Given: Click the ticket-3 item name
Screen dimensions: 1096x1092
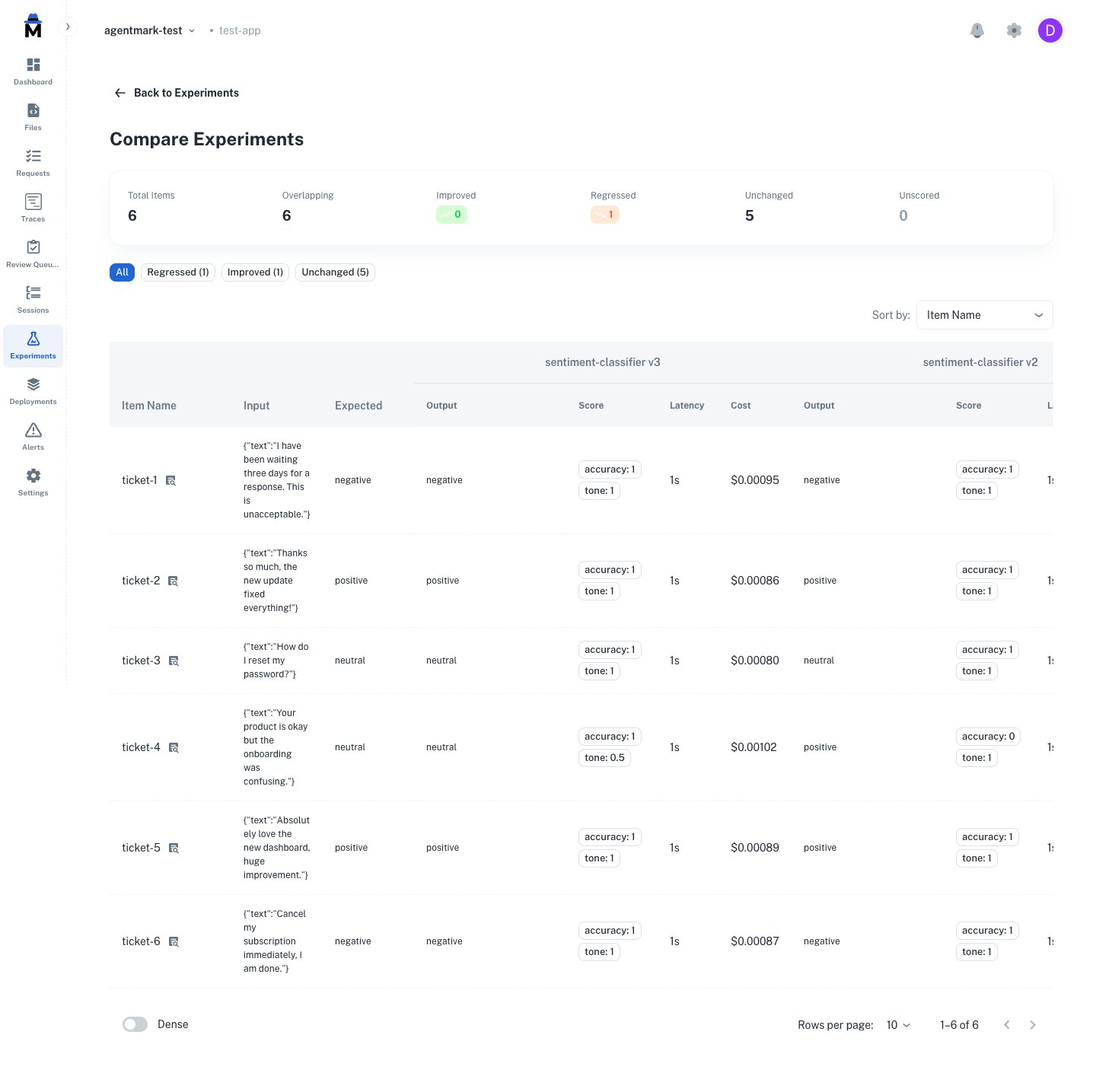Looking at the screenshot, I should [141, 661].
